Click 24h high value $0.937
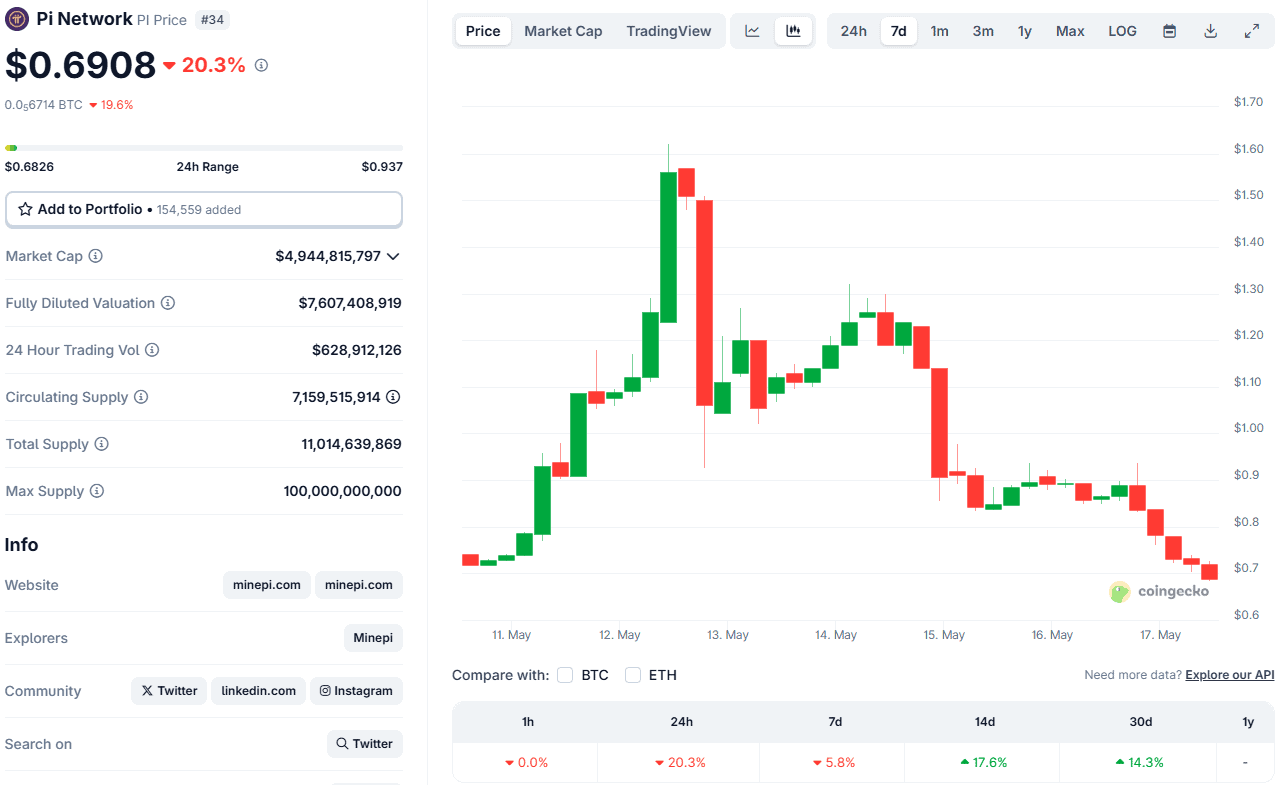The height and width of the screenshot is (785, 1277). tap(382, 167)
